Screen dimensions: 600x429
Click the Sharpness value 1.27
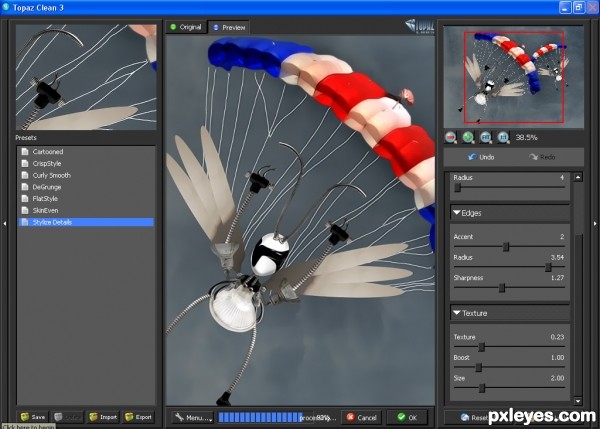pos(557,277)
